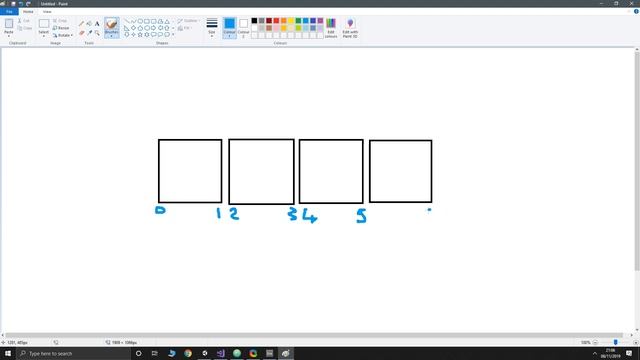Click the horizontal scrollbar

point(314,335)
